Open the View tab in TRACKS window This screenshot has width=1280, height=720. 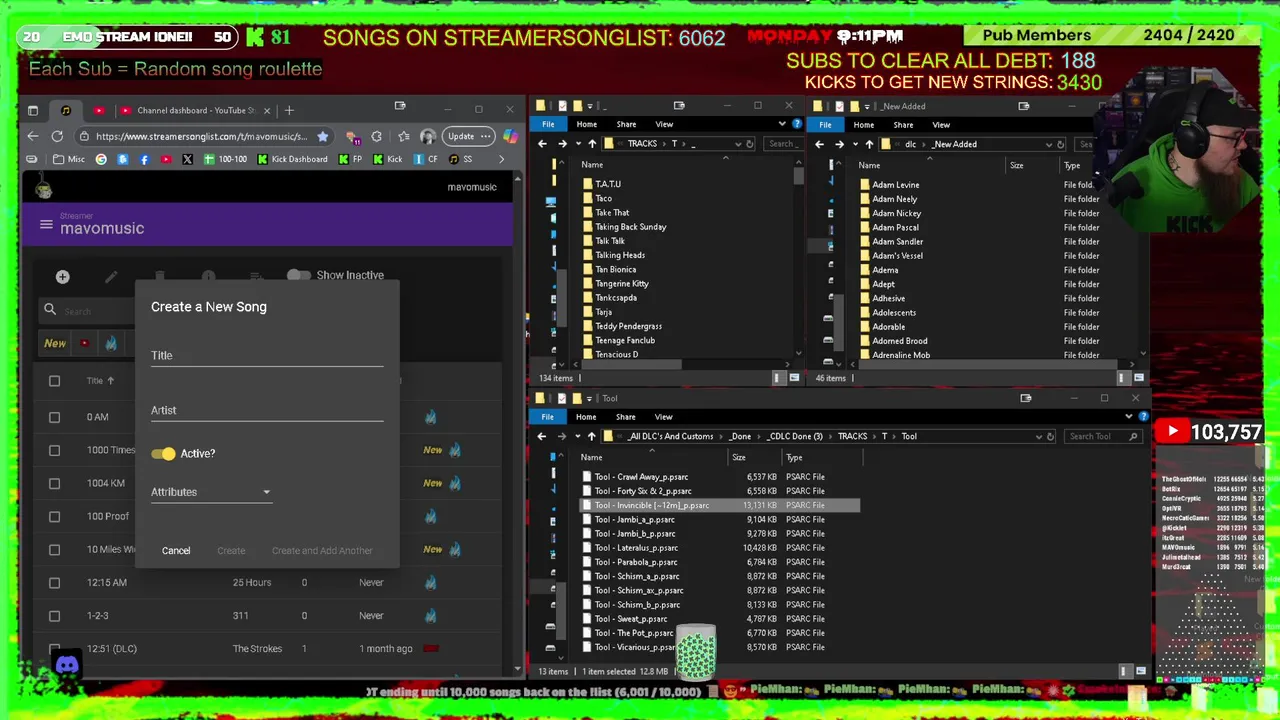(664, 125)
